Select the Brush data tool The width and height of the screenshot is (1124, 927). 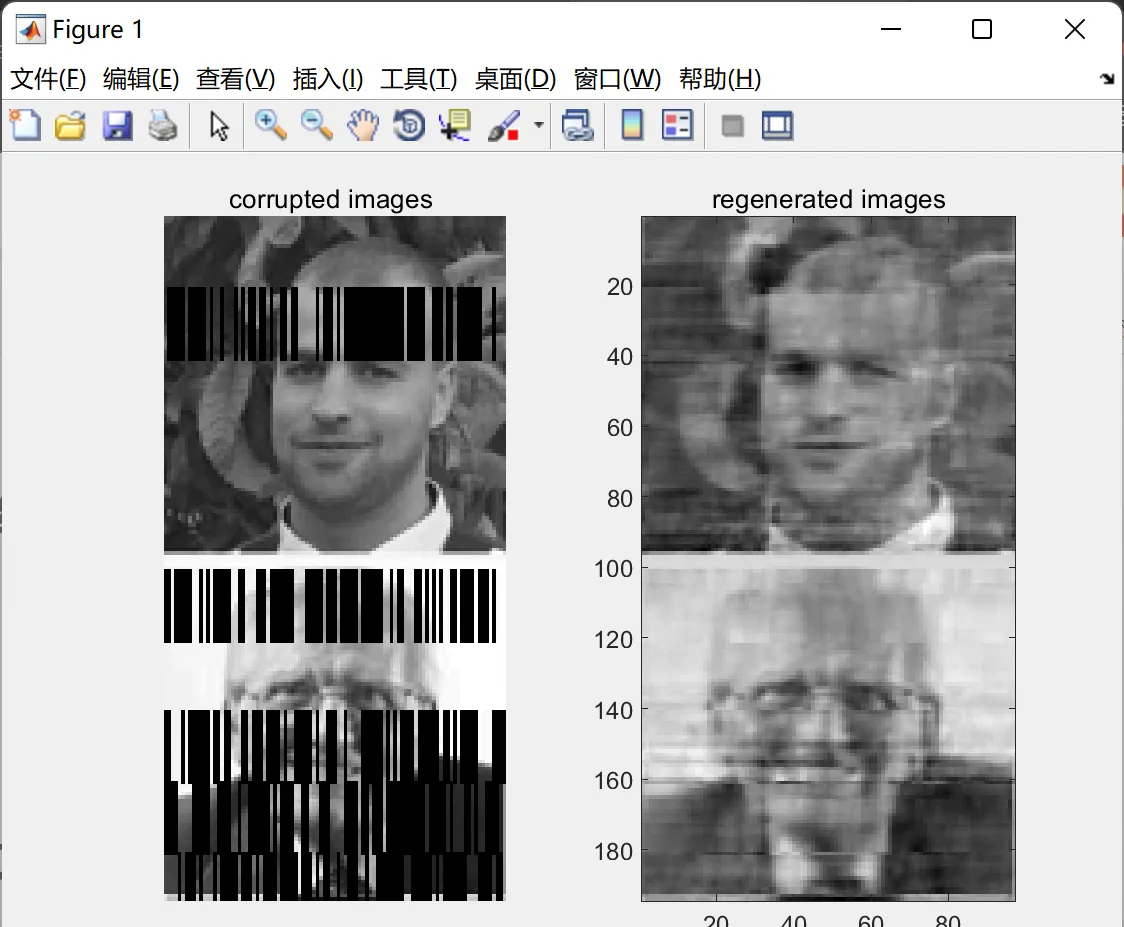click(504, 125)
